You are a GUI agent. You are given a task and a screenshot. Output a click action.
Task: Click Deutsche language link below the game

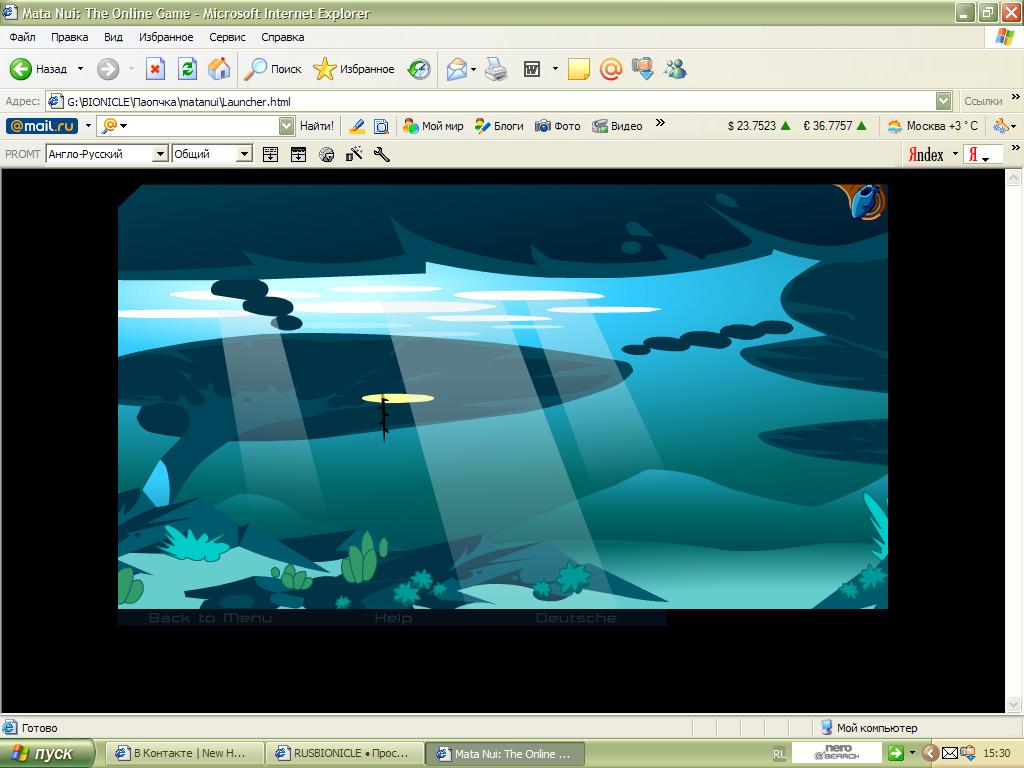[x=576, y=618]
